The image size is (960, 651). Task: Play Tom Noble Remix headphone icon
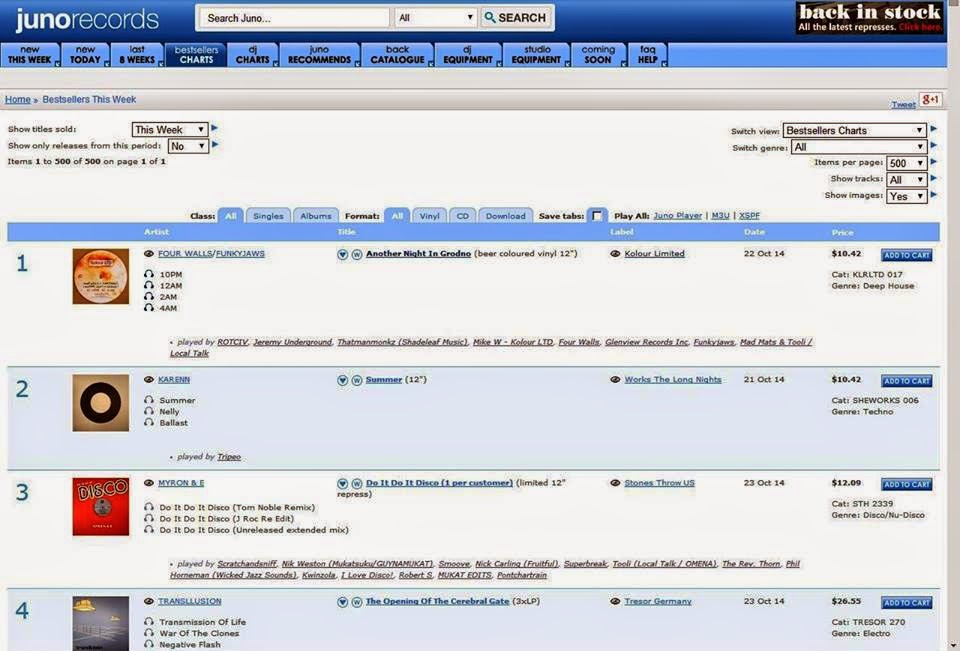coord(149,507)
